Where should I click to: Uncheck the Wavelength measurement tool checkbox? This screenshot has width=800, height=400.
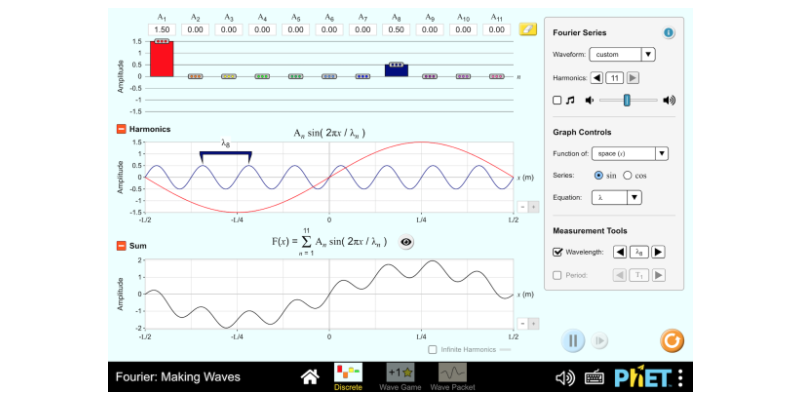pyautogui.click(x=557, y=252)
